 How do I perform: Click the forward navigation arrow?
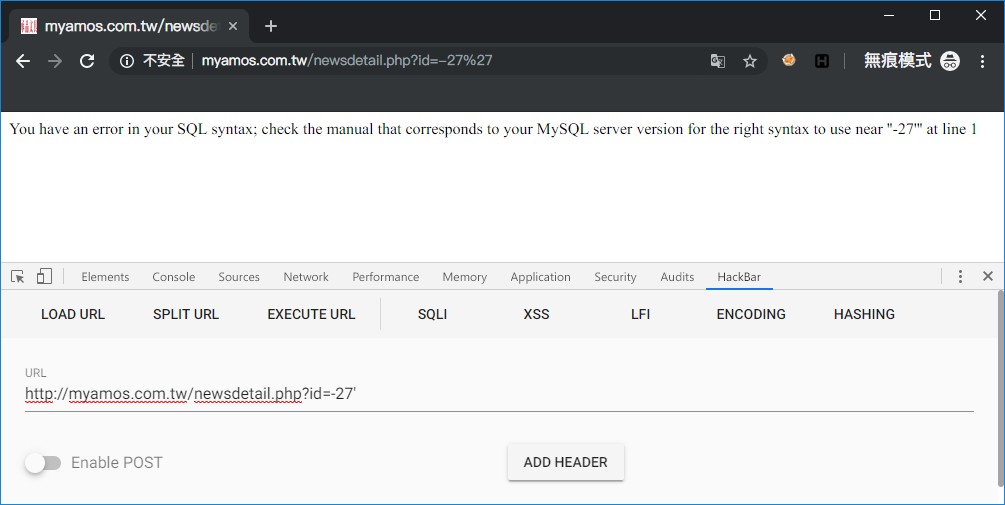click(55, 61)
